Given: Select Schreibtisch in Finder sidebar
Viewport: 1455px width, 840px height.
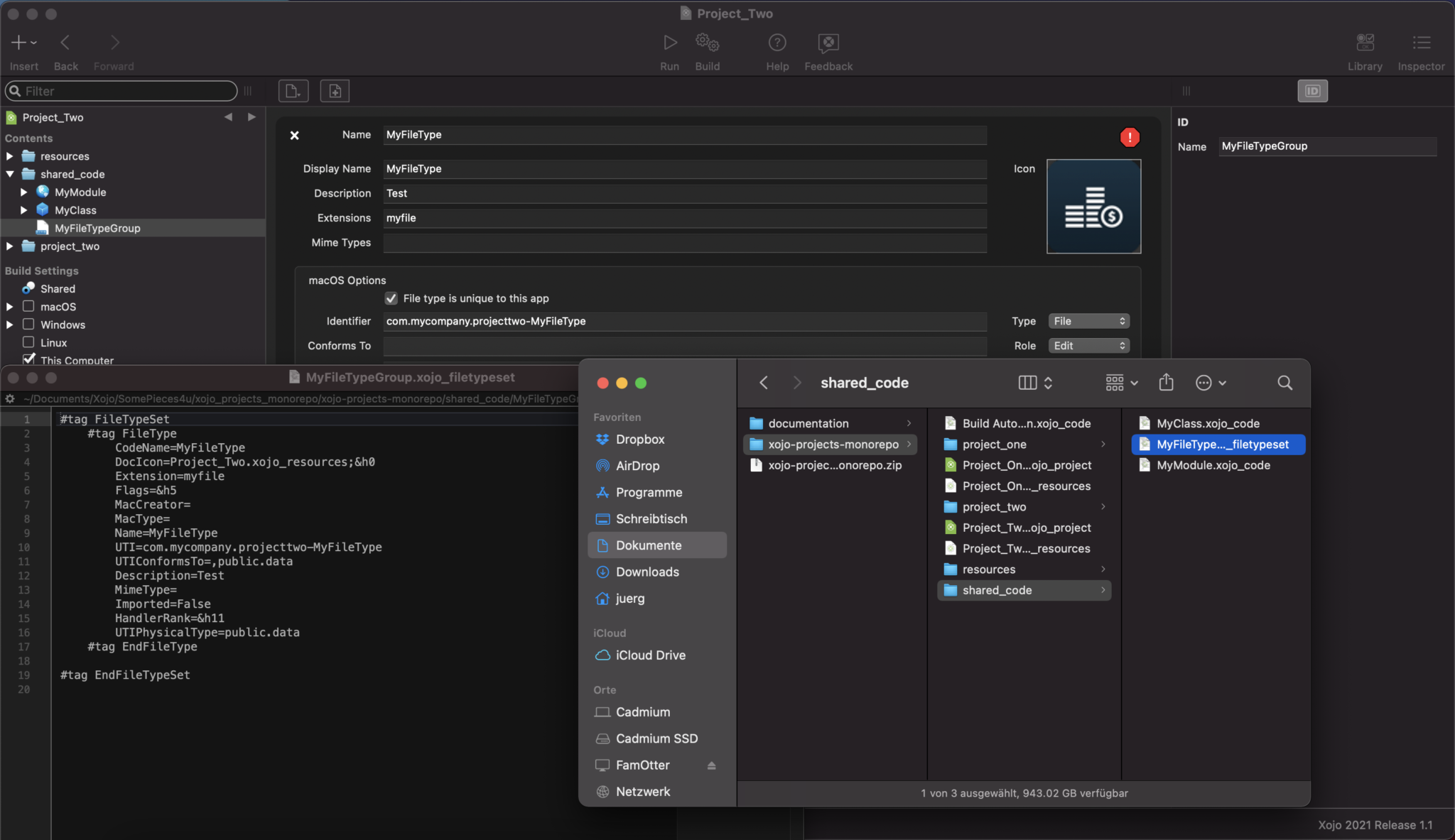Looking at the screenshot, I should [x=657, y=519].
